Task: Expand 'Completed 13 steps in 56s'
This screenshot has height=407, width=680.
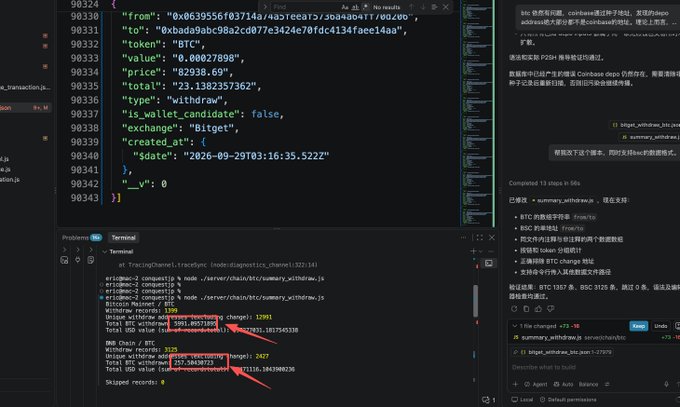Action: pyautogui.click(x=544, y=183)
